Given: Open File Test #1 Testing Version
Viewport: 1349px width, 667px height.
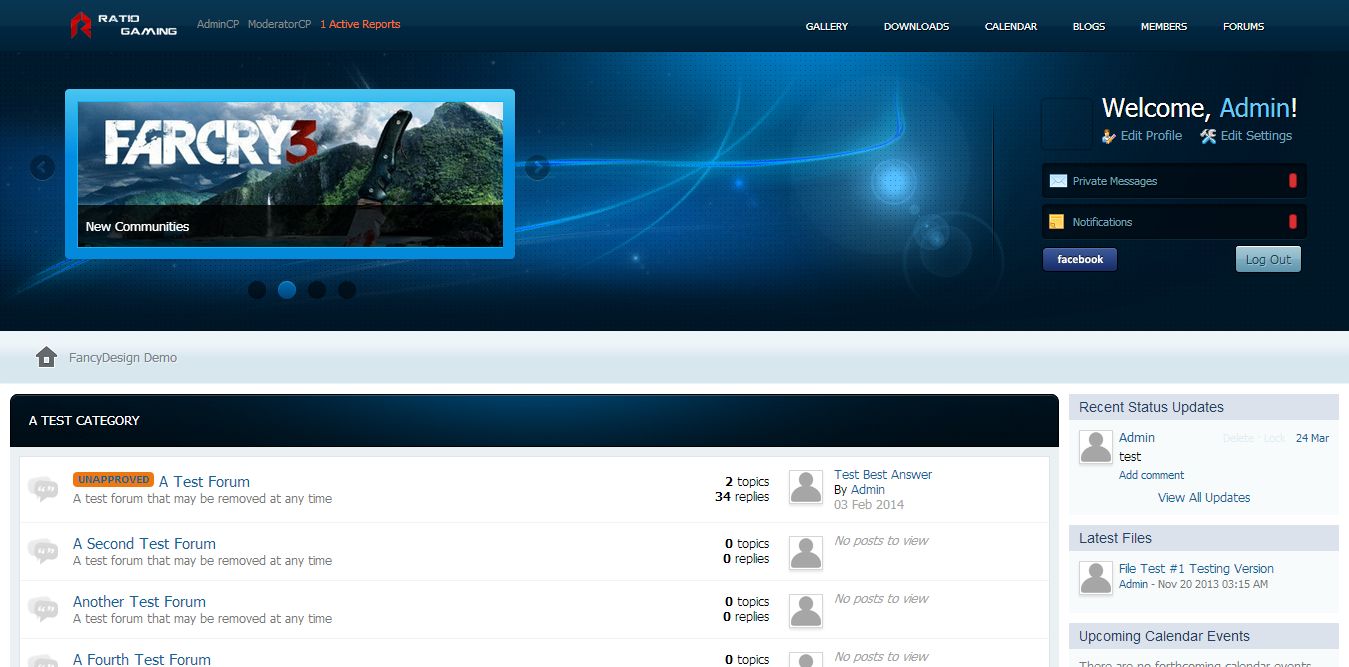Looking at the screenshot, I should [1196, 569].
